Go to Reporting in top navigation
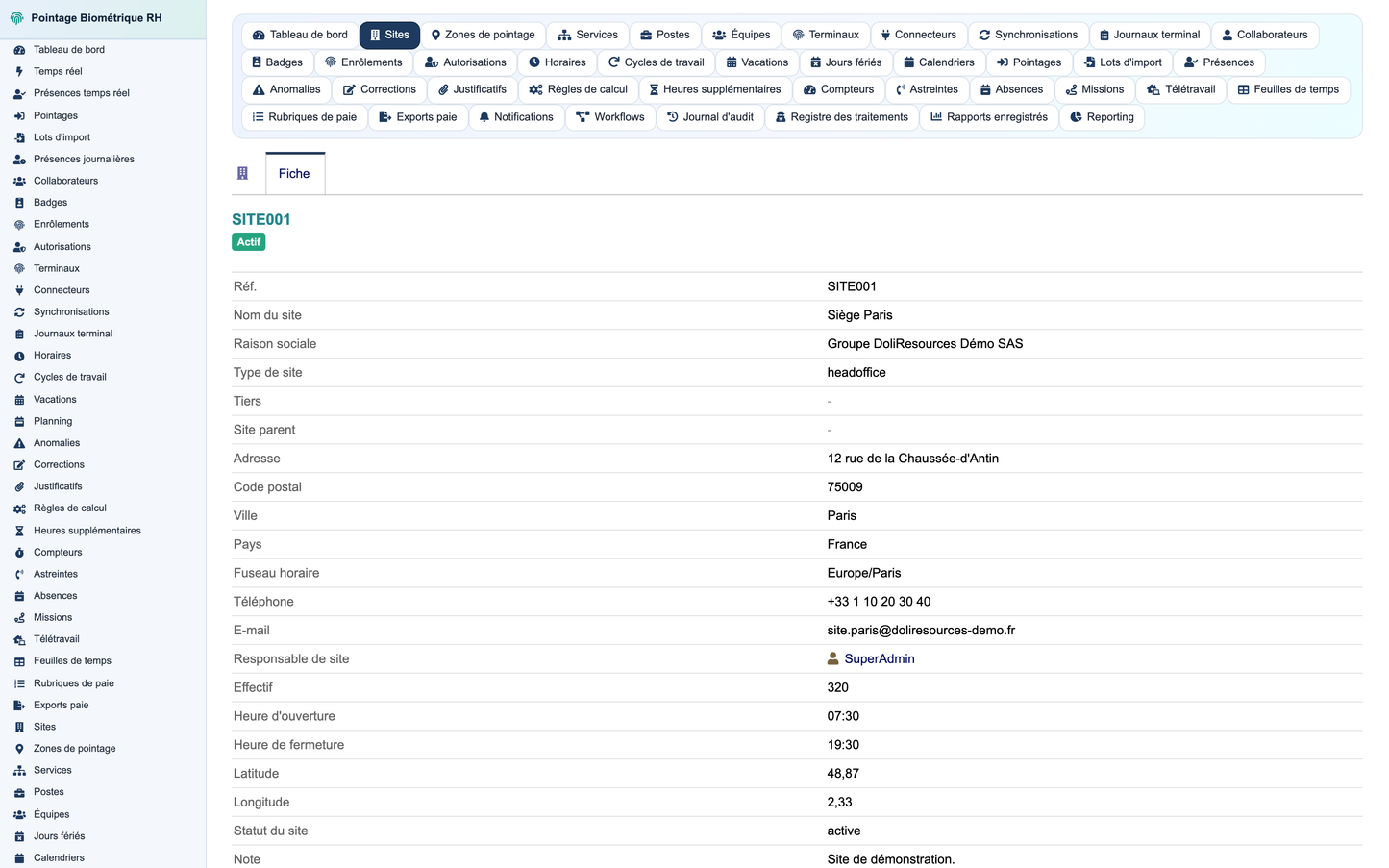The image size is (1389, 868). [x=1102, y=117]
